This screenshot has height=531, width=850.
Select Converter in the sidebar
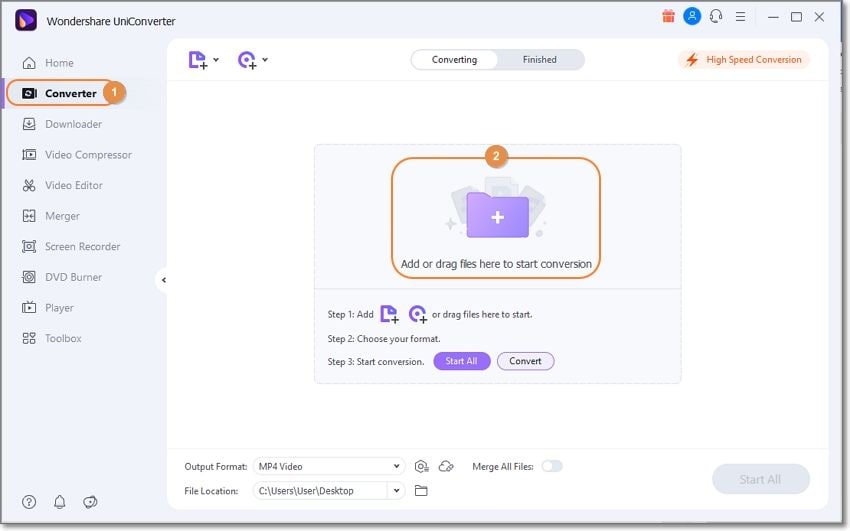pos(70,93)
